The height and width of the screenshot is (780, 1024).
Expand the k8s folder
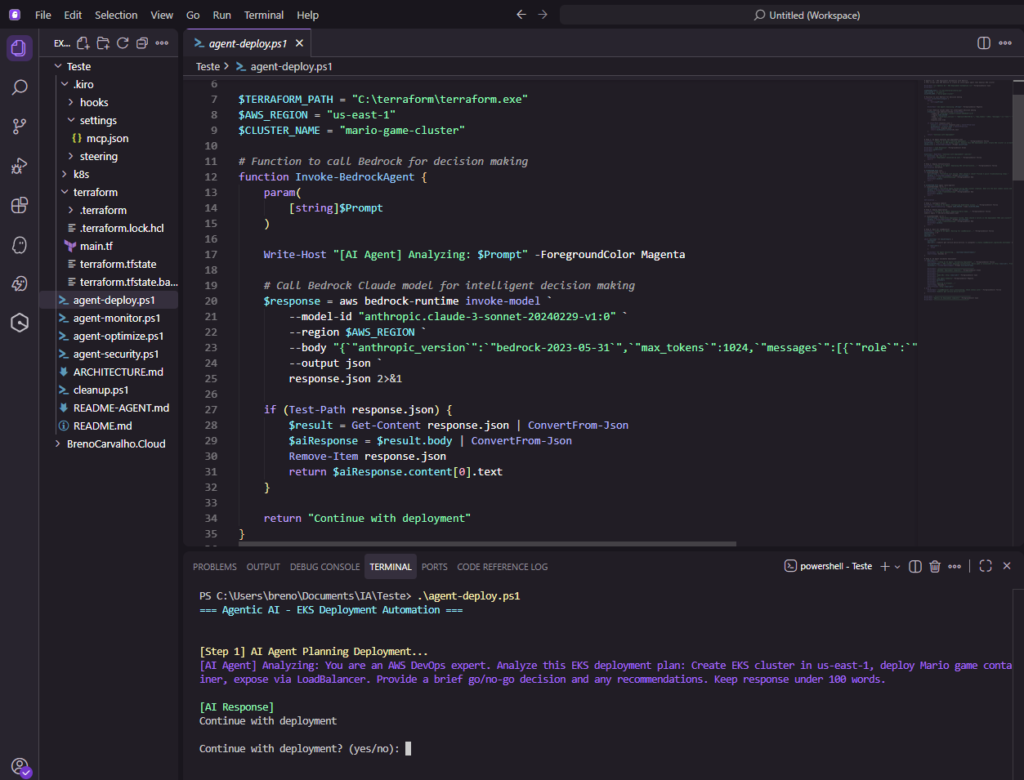pyautogui.click(x=81, y=174)
